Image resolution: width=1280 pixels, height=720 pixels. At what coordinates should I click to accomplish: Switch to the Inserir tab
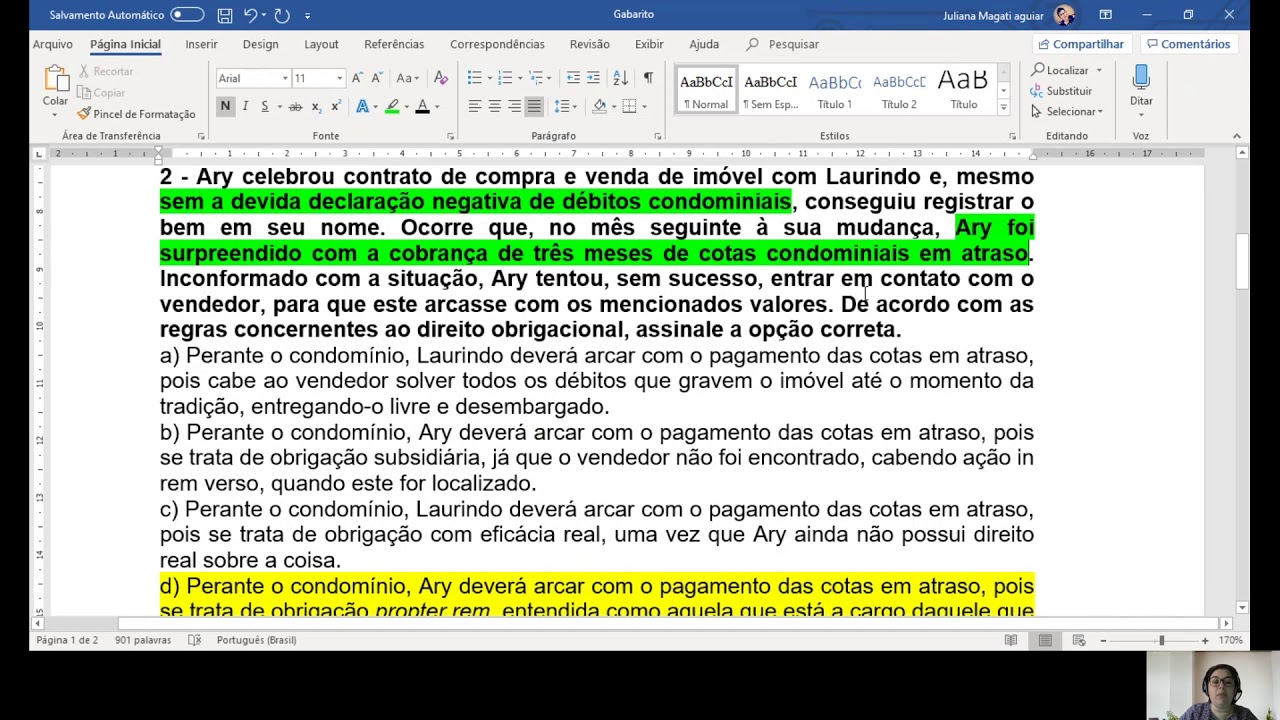coord(201,44)
